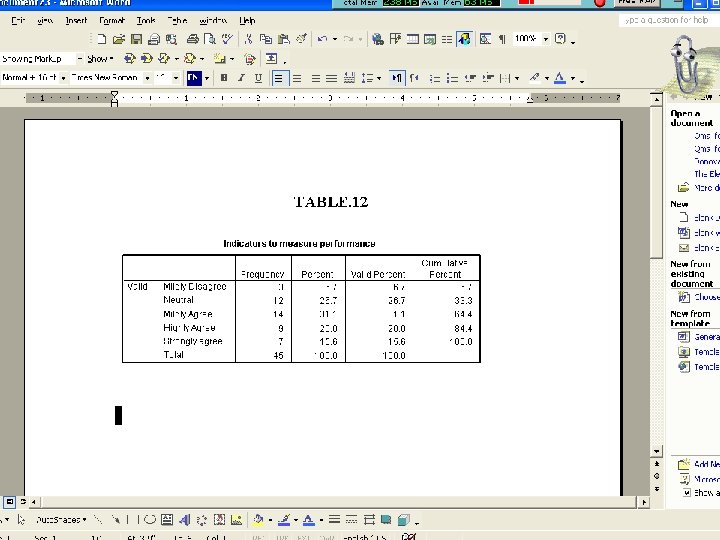Open a file with the folder icon
Image resolution: width=720 pixels, height=540 pixels.
tap(119, 39)
